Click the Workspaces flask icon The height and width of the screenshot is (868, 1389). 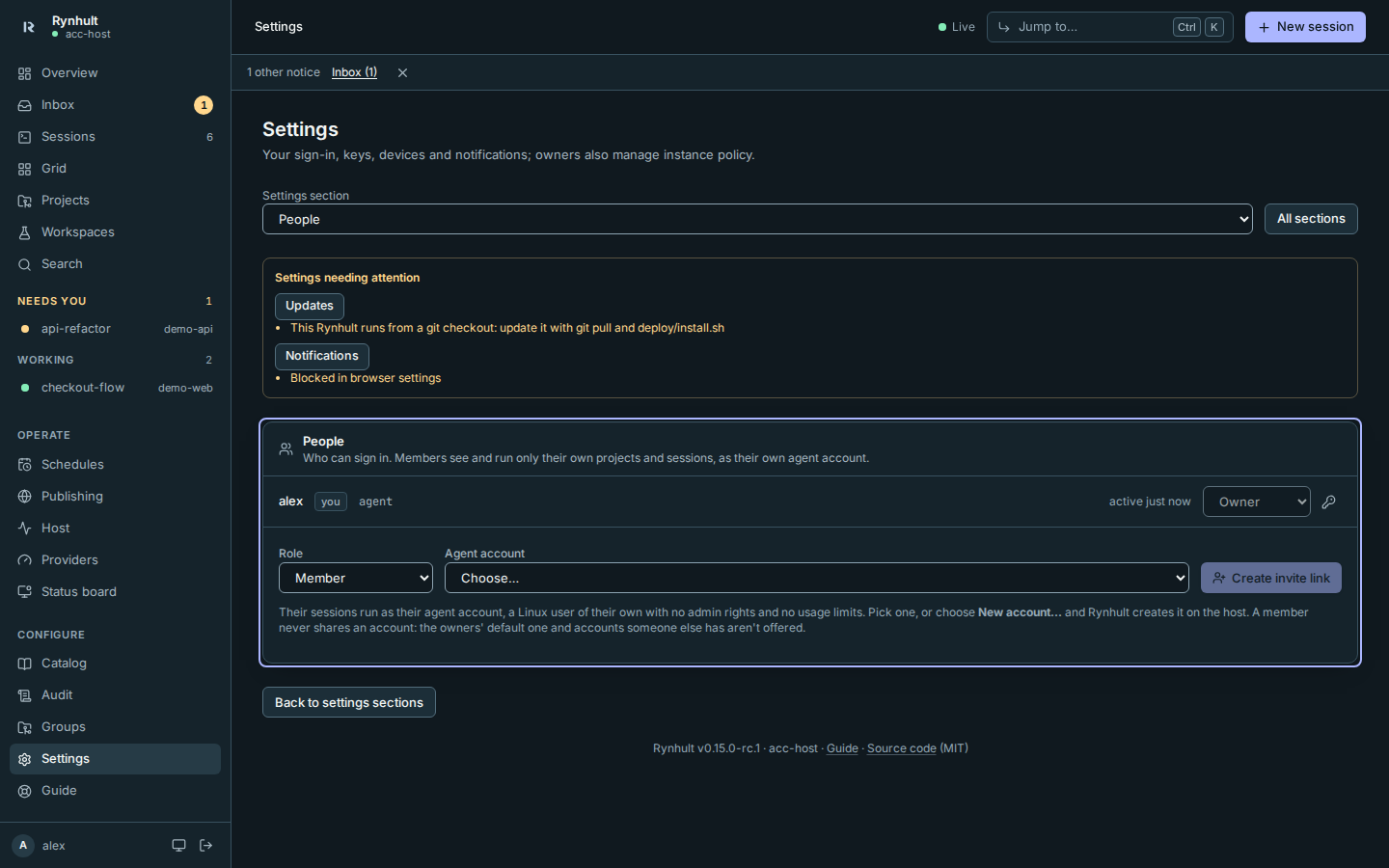point(25,232)
